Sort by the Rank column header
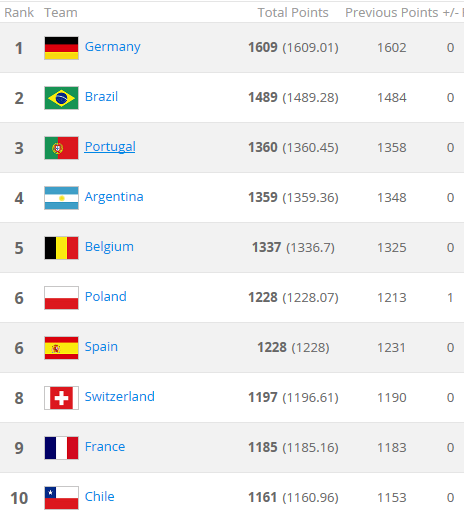Viewport: 464px width, 522px height. pos(19,13)
